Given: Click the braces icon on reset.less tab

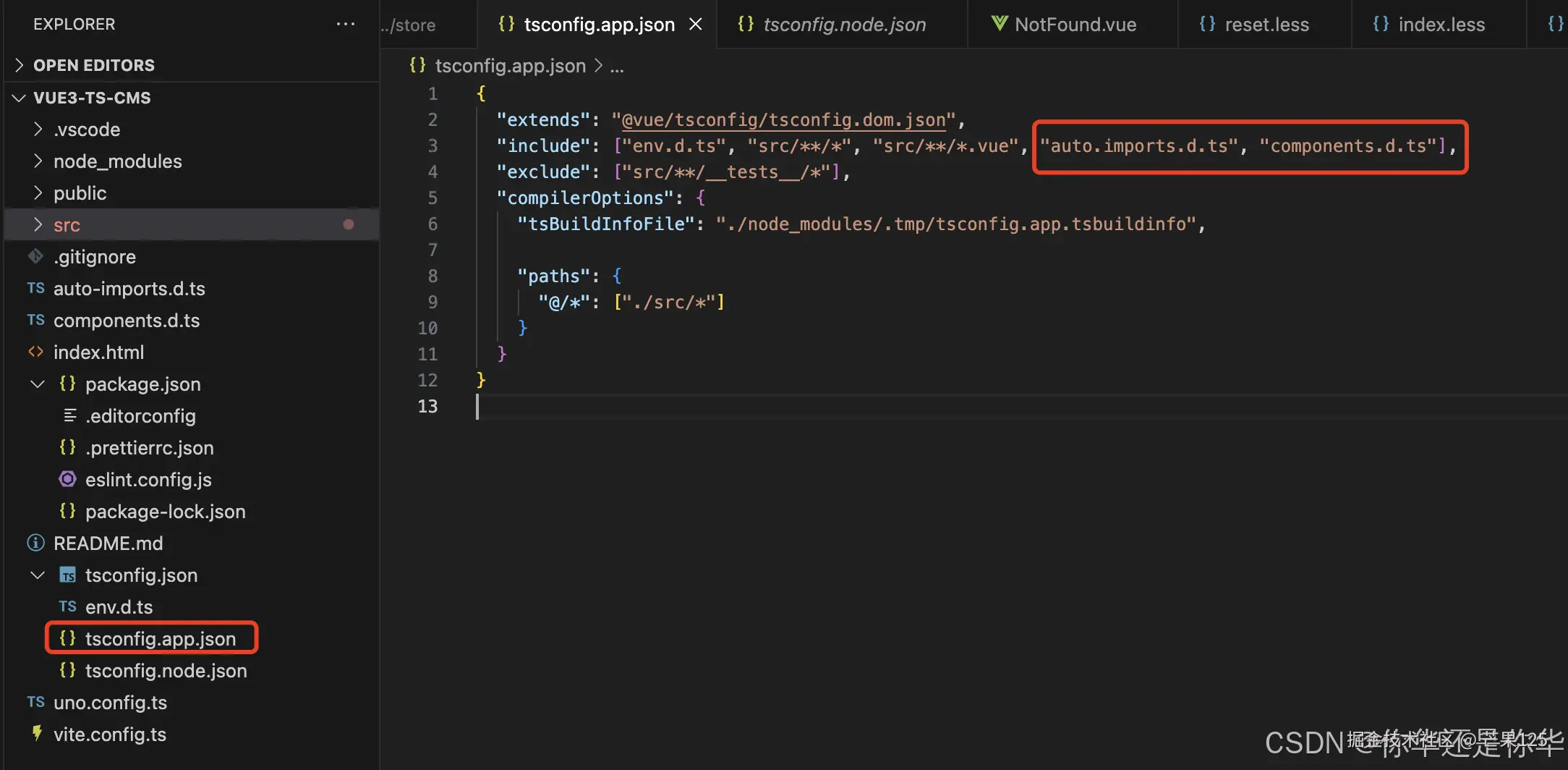Looking at the screenshot, I should (x=1207, y=24).
